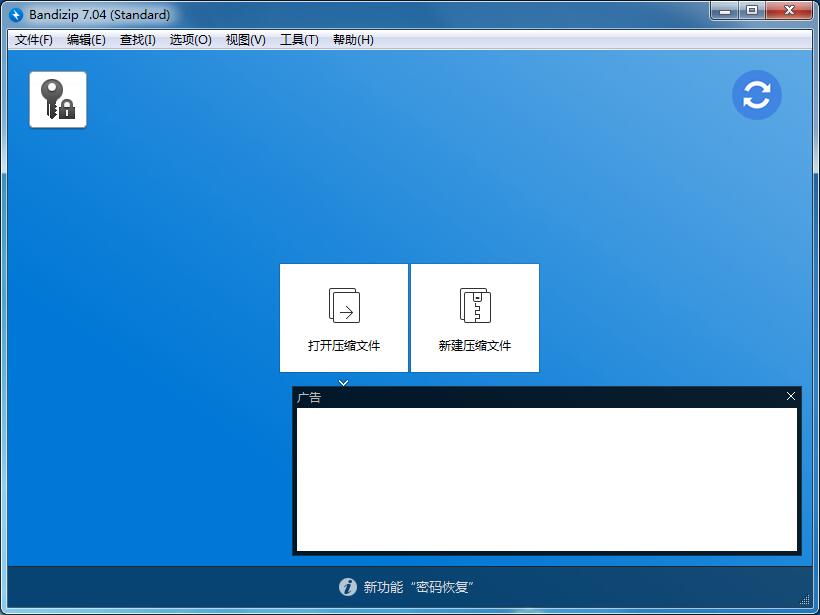Open an archive via 打开压缩文件
This screenshot has width=820, height=615.
[343, 317]
